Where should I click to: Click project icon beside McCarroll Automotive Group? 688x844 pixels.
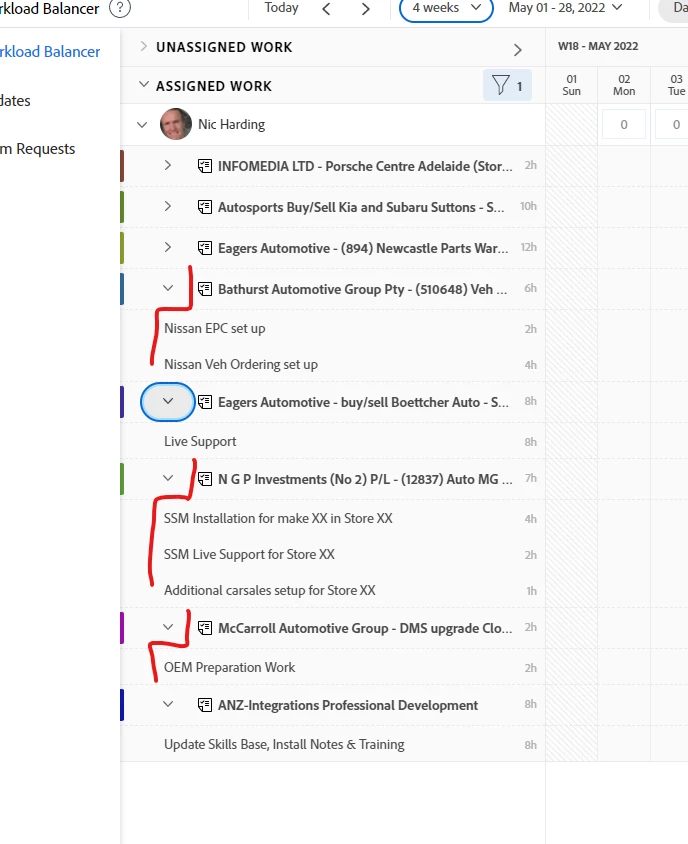[x=205, y=628]
